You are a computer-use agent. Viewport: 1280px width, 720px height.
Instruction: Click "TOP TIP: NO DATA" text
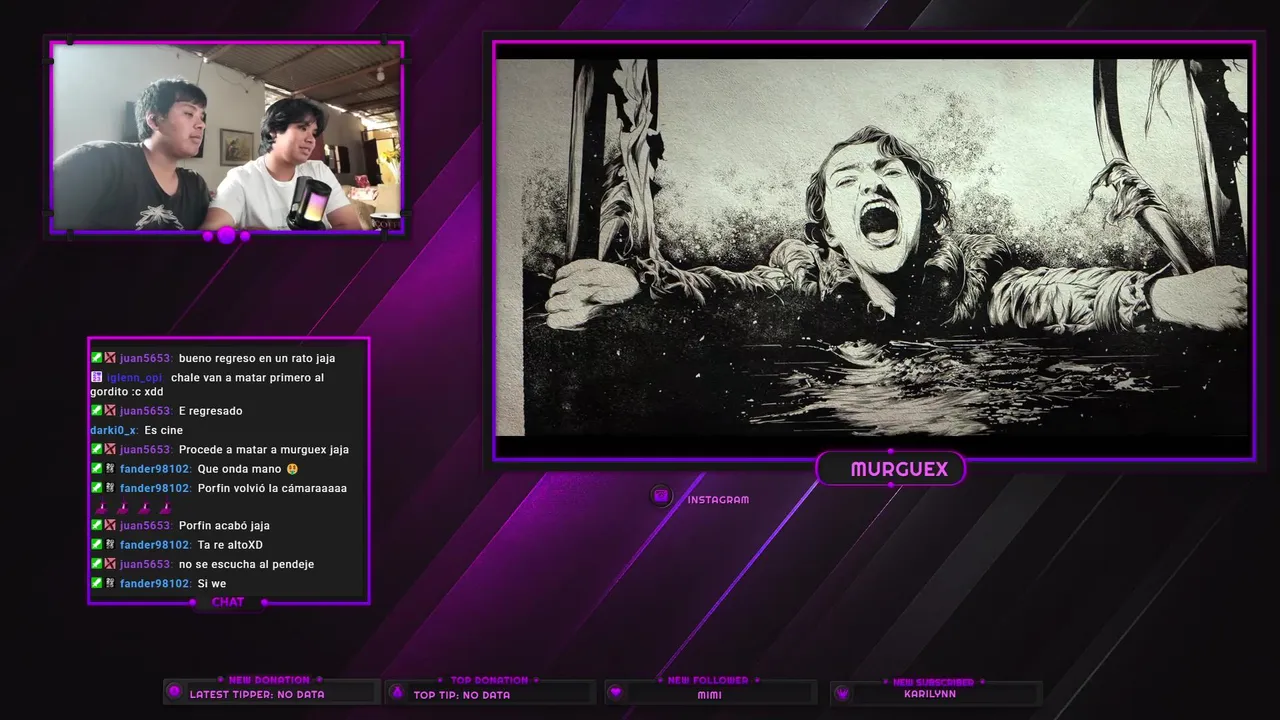tap(462, 695)
